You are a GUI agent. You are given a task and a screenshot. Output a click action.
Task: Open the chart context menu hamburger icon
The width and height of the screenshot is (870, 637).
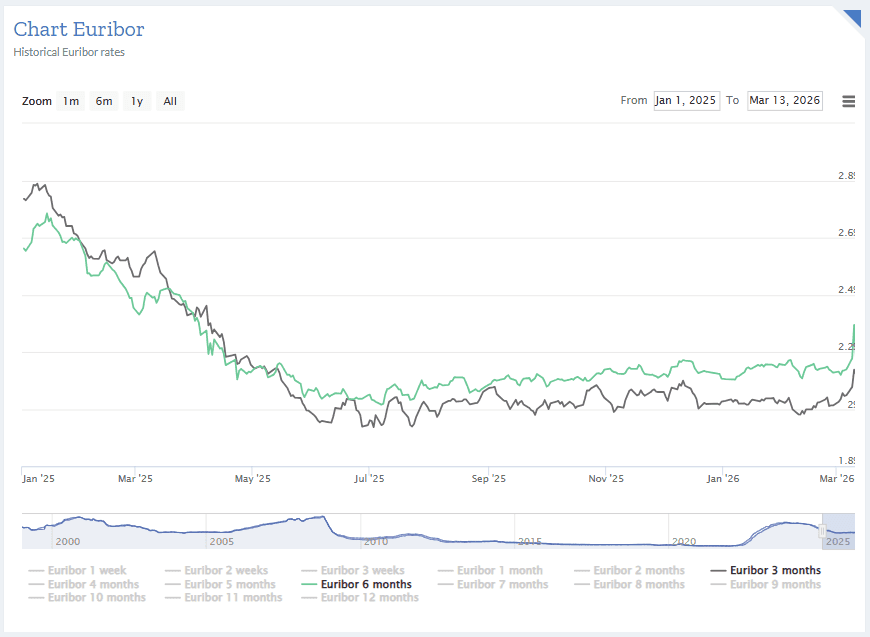(848, 101)
